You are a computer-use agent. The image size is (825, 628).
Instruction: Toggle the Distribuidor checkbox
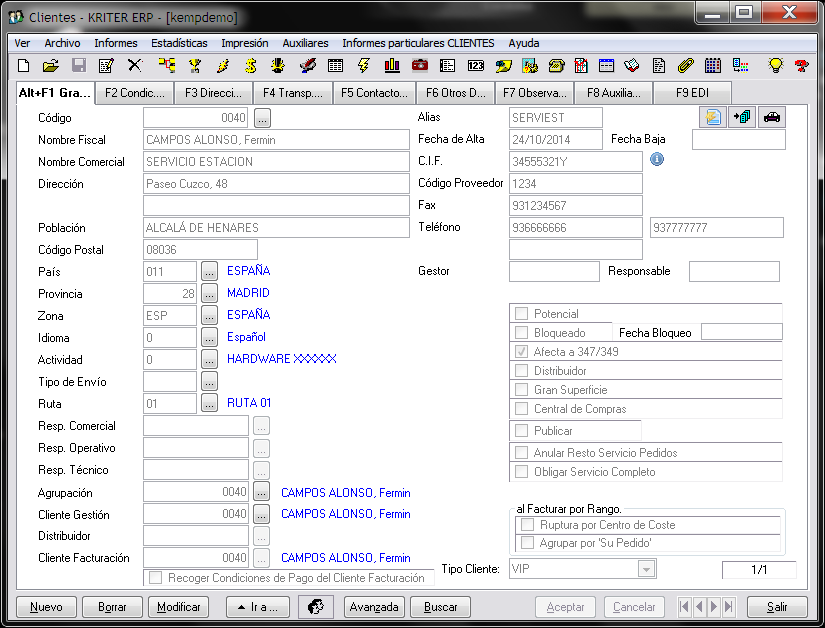(x=521, y=370)
